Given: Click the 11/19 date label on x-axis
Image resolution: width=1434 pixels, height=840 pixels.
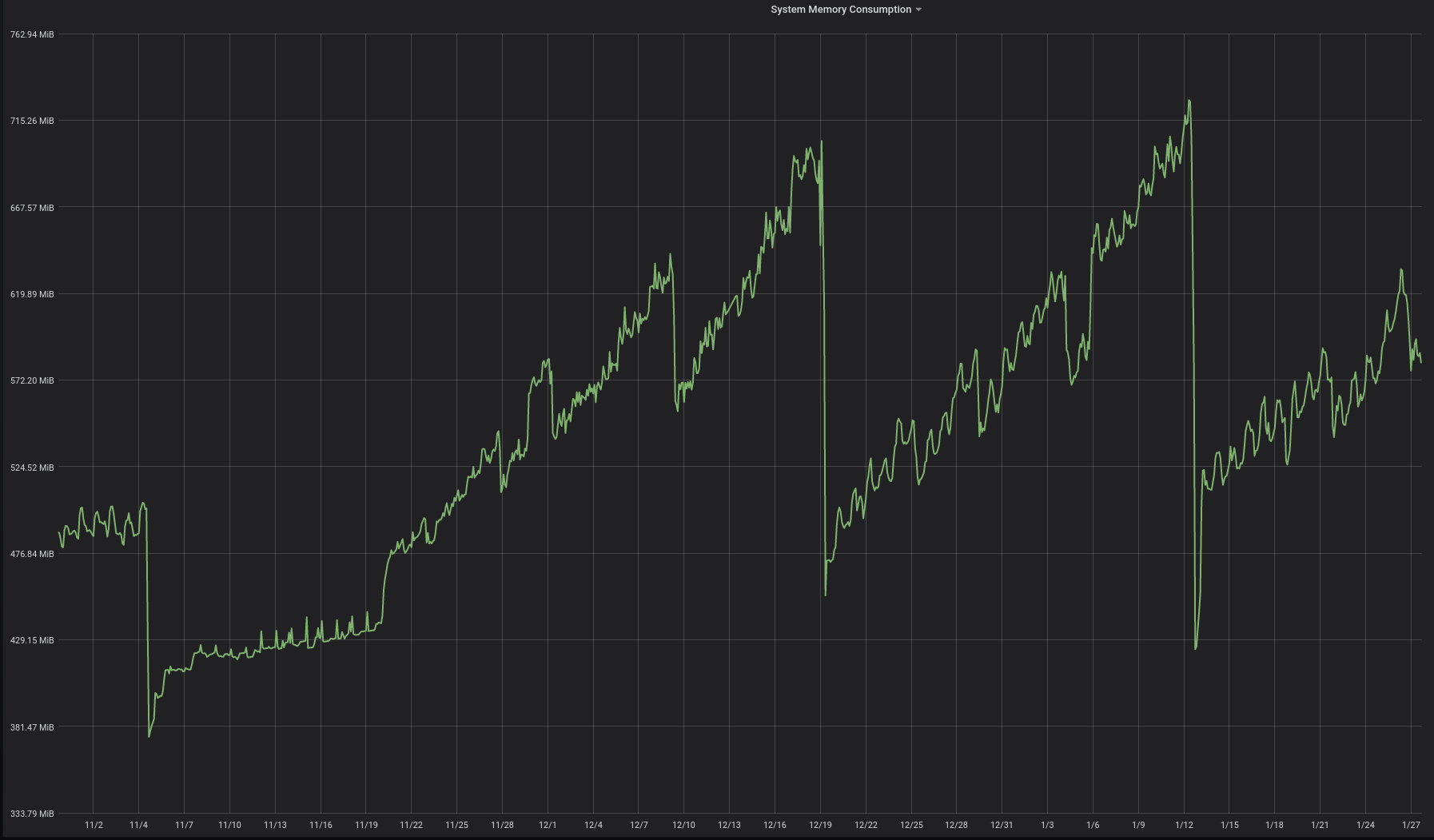Looking at the screenshot, I should [x=366, y=825].
